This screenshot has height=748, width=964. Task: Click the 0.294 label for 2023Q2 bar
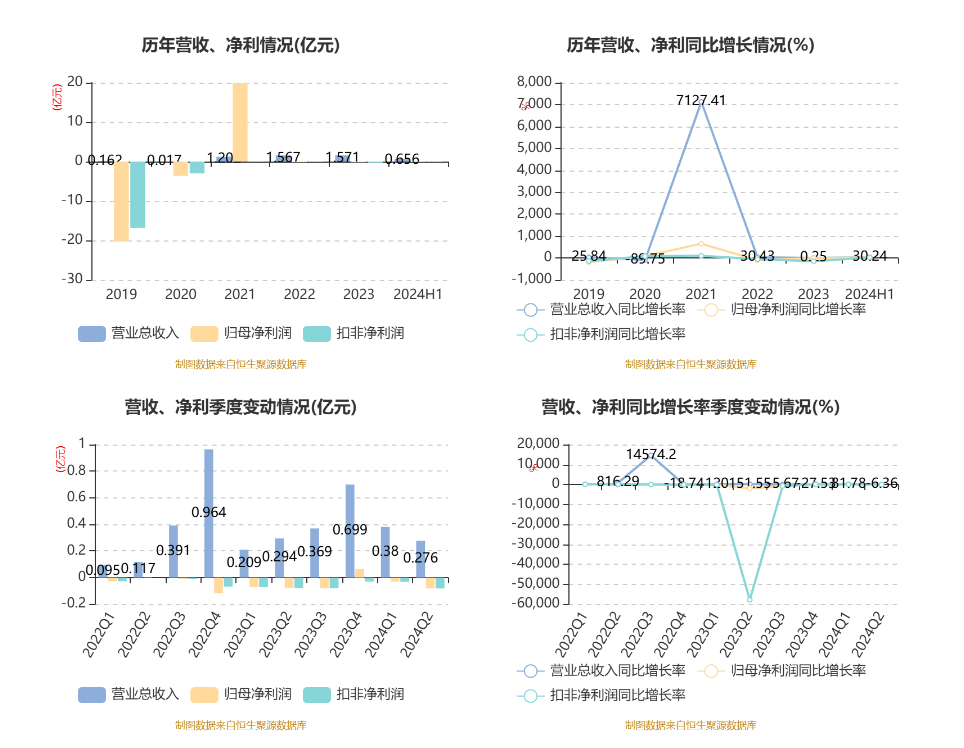(x=280, y=557)
